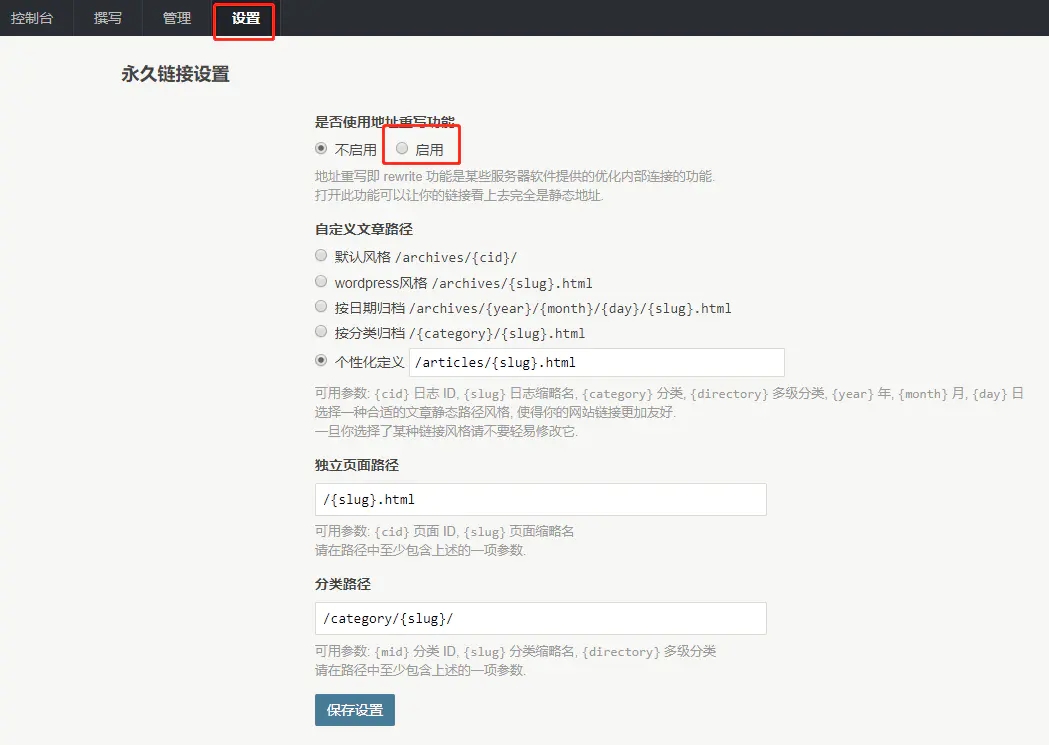Open the 控制台 menu
Image resolution: width=1049 pixels, height=745 pixels.
point(32,18)
